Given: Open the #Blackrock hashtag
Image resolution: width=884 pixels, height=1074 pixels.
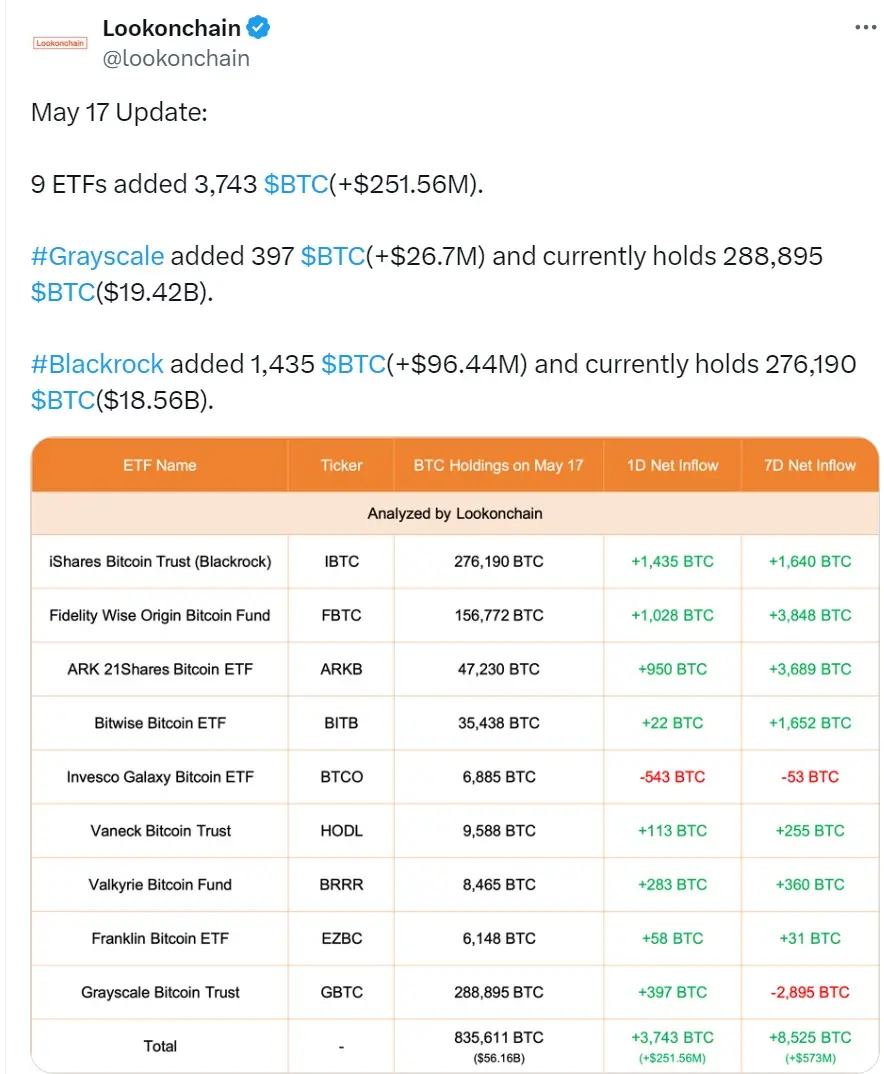Looking at the screenshot, I should click(x=97, y=364).
